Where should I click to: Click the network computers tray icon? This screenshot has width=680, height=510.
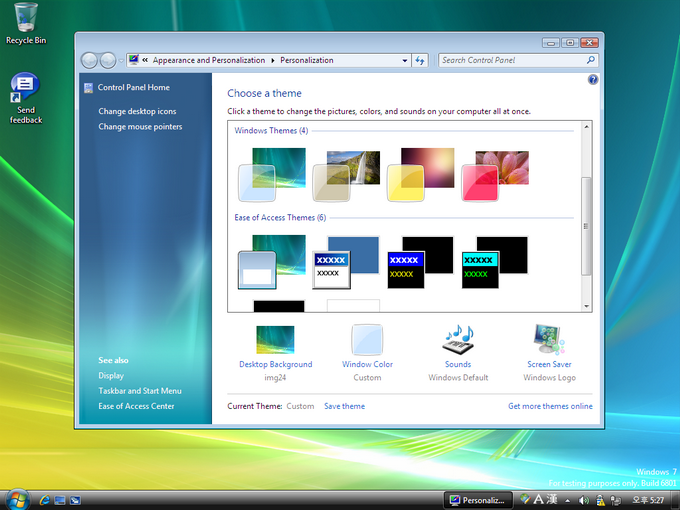615,500
